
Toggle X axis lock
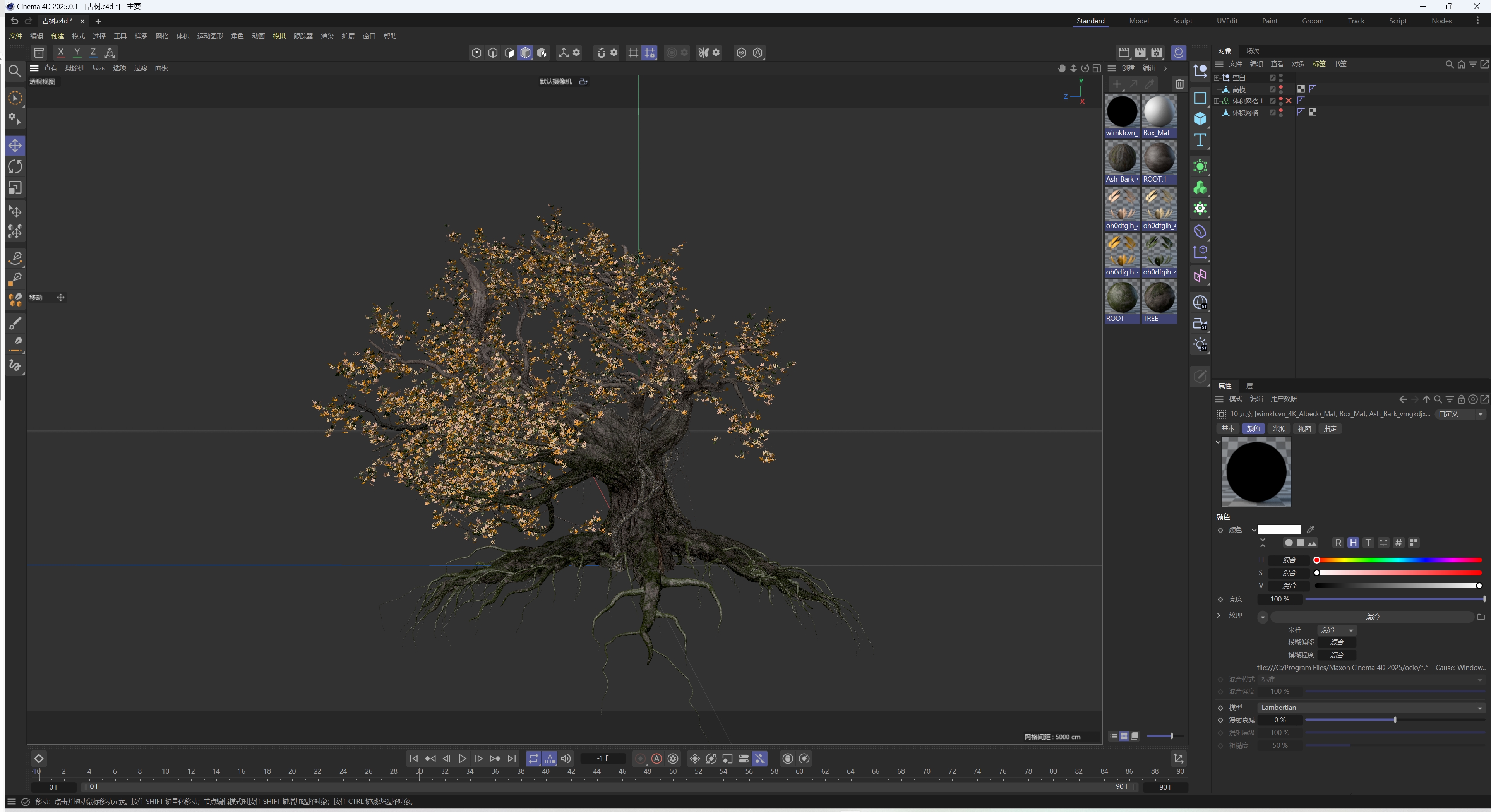tap(60, 53)
